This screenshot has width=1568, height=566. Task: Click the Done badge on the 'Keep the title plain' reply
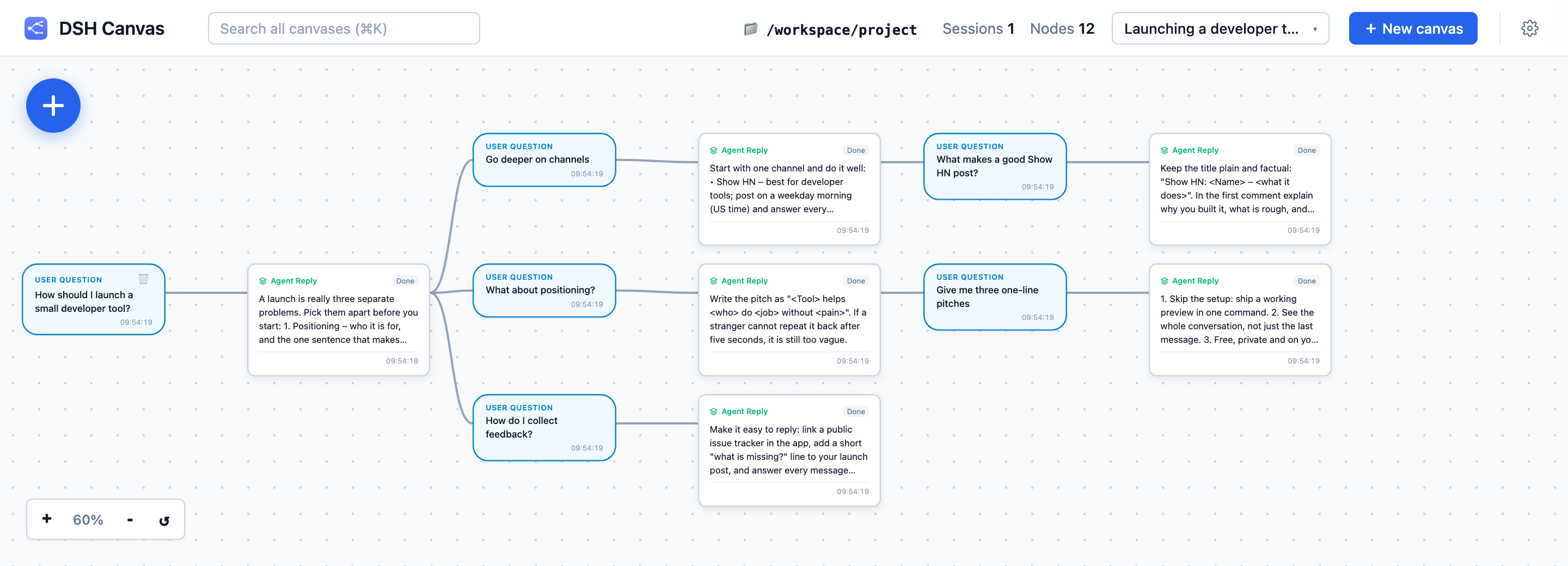pyautogui.click(x=1306, y=150)
